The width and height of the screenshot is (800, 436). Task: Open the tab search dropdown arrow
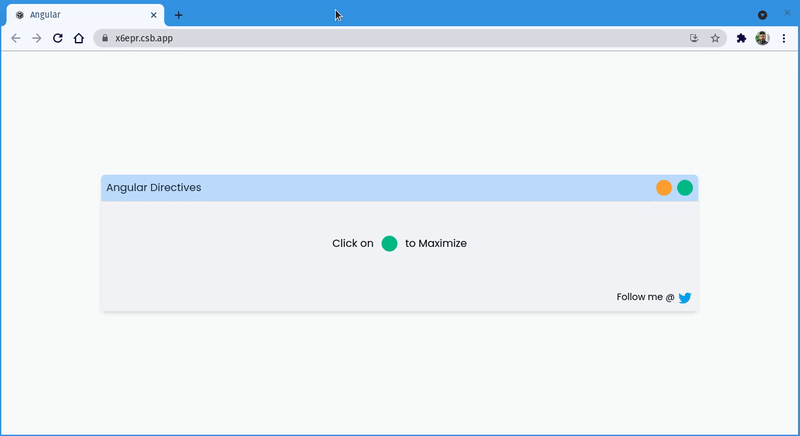point(762,15)
